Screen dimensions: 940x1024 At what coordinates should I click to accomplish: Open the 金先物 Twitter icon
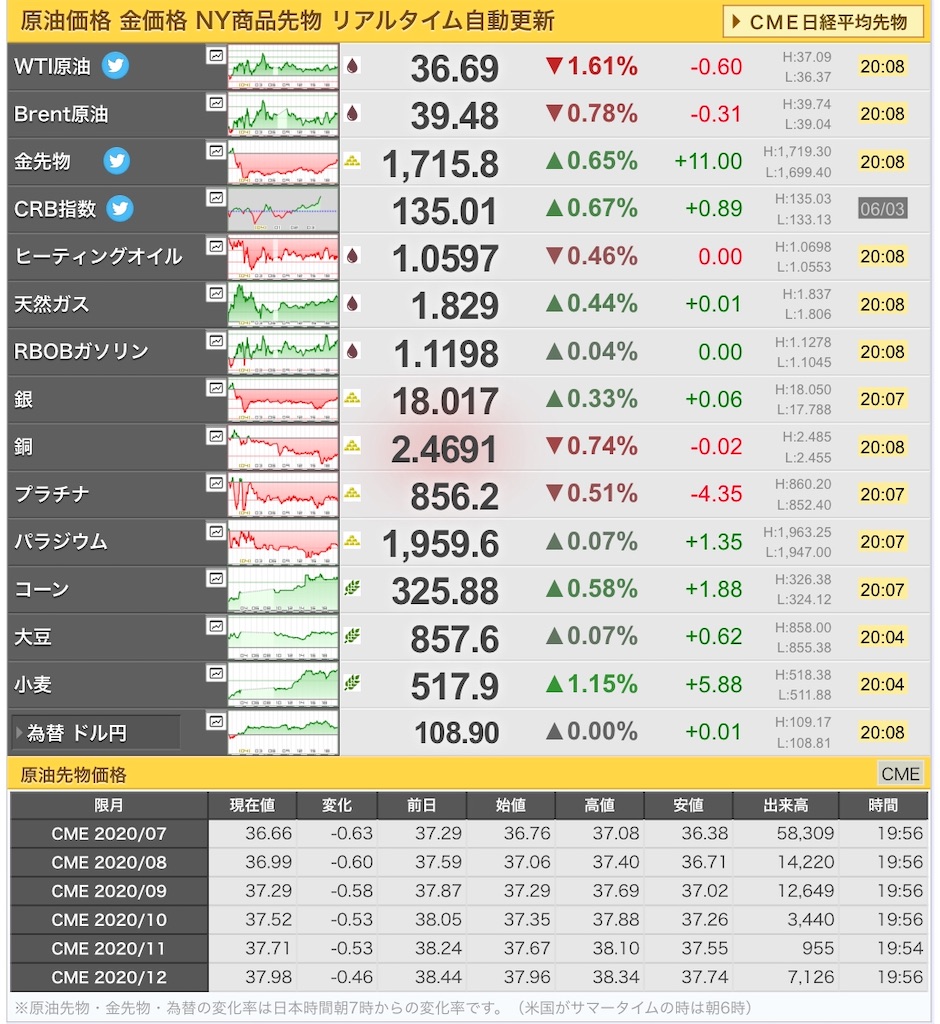pyautogui.click(x=116, y=161)
